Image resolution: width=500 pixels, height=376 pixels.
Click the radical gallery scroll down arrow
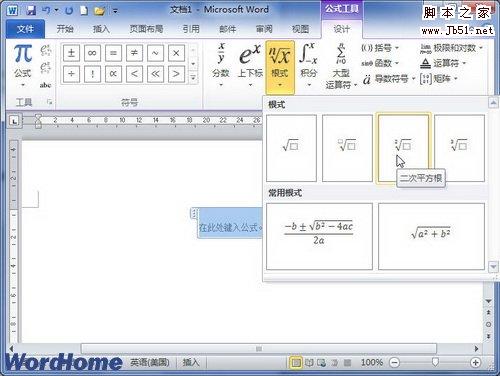[493, 266]
